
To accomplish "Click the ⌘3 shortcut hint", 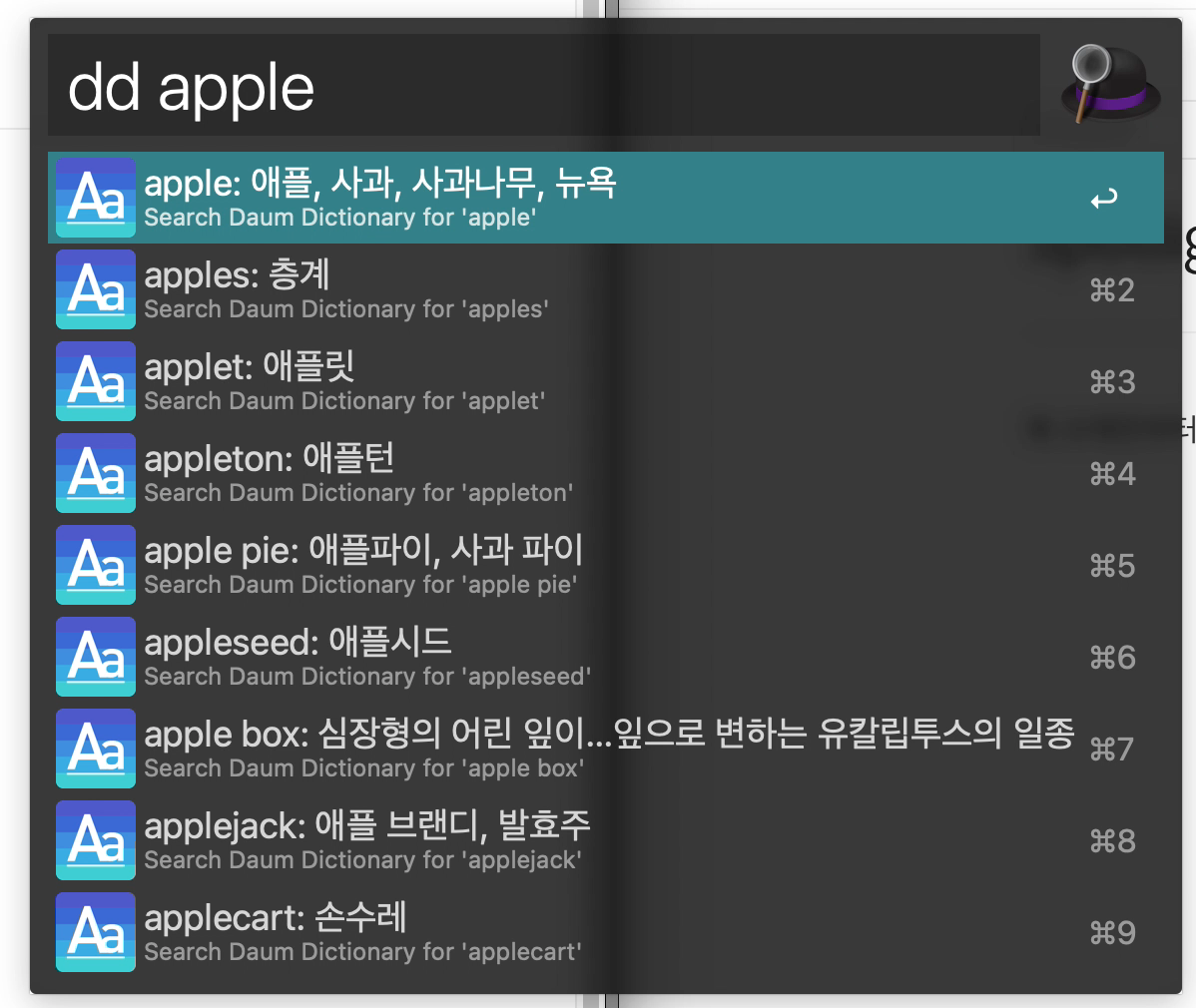I will (1112, 382).
